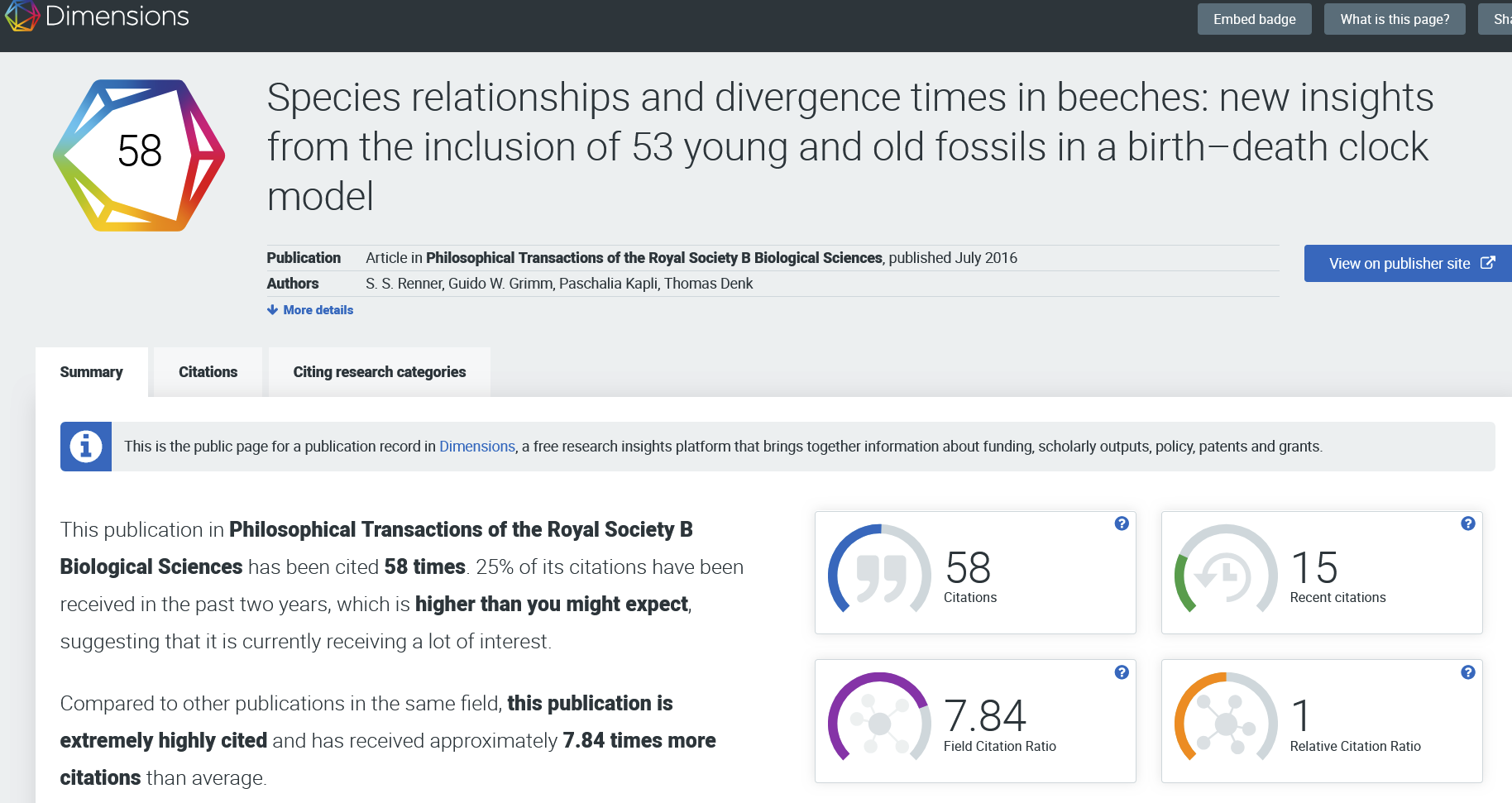The height and width of the screenshot is (803, 1512).
Task: Click journal name in Publication row
Action: 654,258
